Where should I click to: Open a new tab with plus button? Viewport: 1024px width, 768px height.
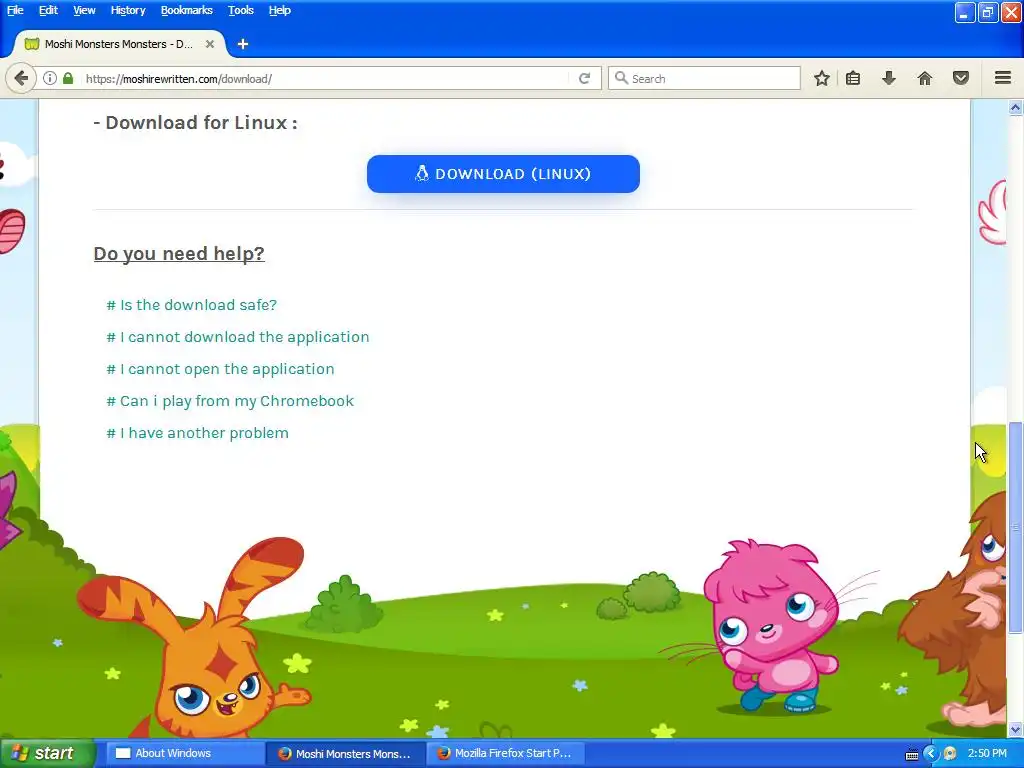243,44
